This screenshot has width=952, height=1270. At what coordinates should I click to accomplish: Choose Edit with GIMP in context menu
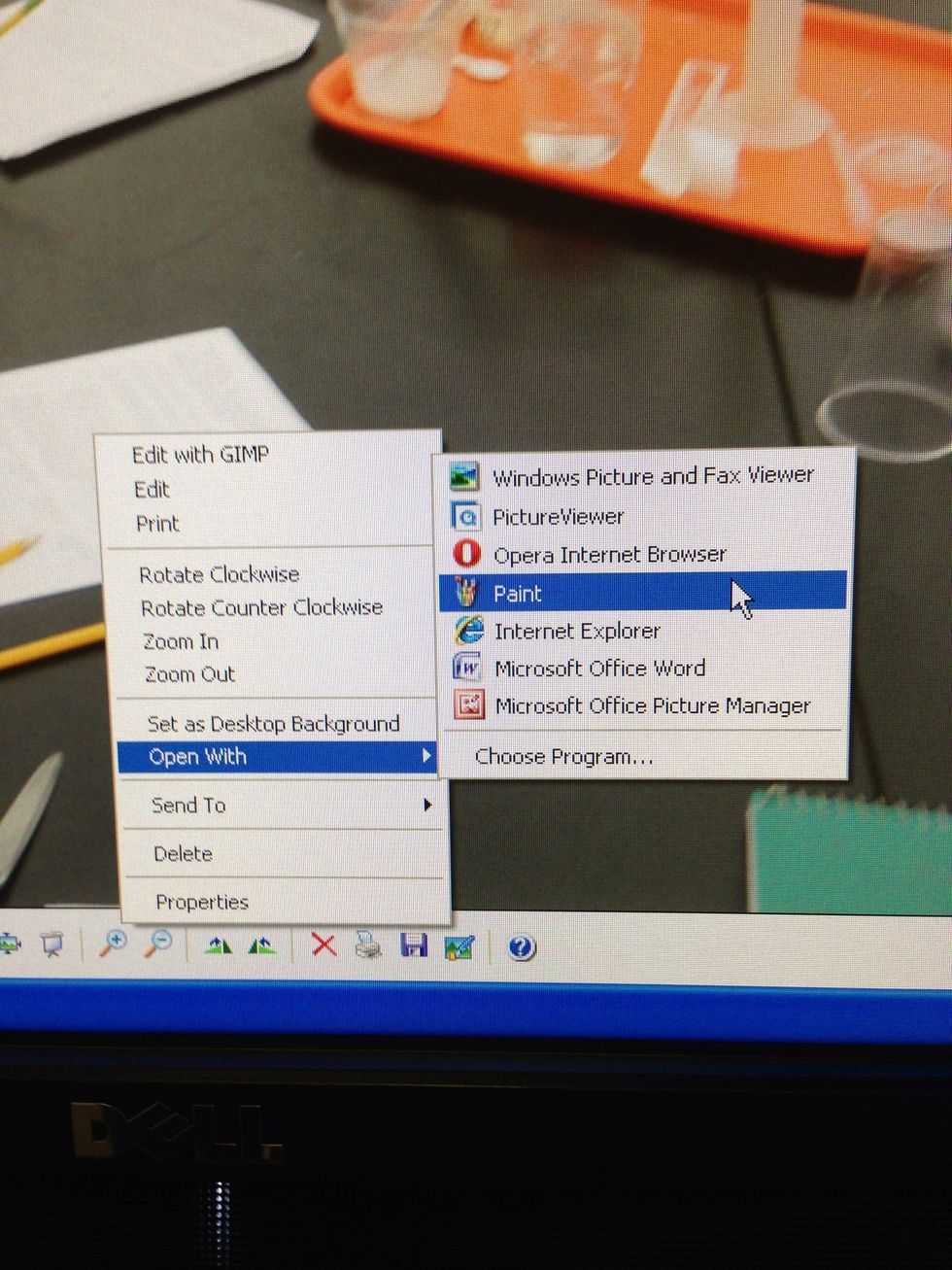(x=200, y=454)
